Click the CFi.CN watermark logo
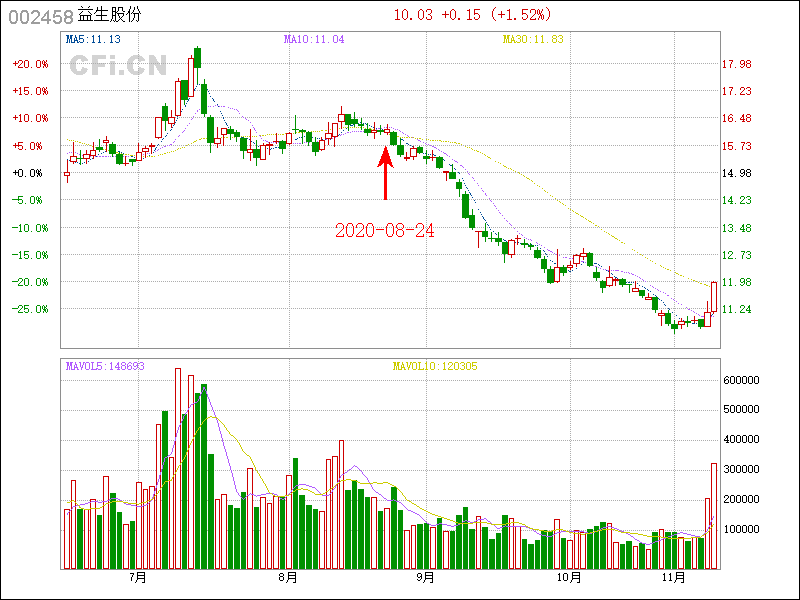The image size is (800, 600). coord(117,65)
